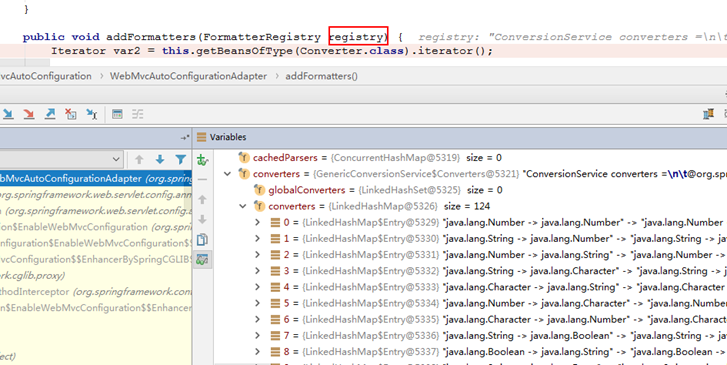Expand entry 5 Number to Character
This screenshot has height=365, width=727.
coord(258,303)
